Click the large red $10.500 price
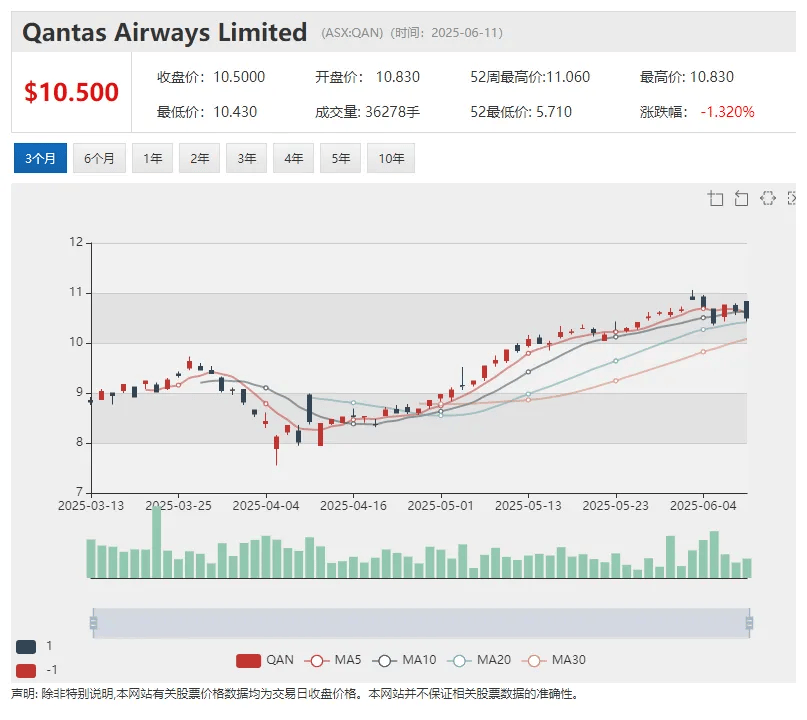Viewport: 807px width, 720px height. 72,92
